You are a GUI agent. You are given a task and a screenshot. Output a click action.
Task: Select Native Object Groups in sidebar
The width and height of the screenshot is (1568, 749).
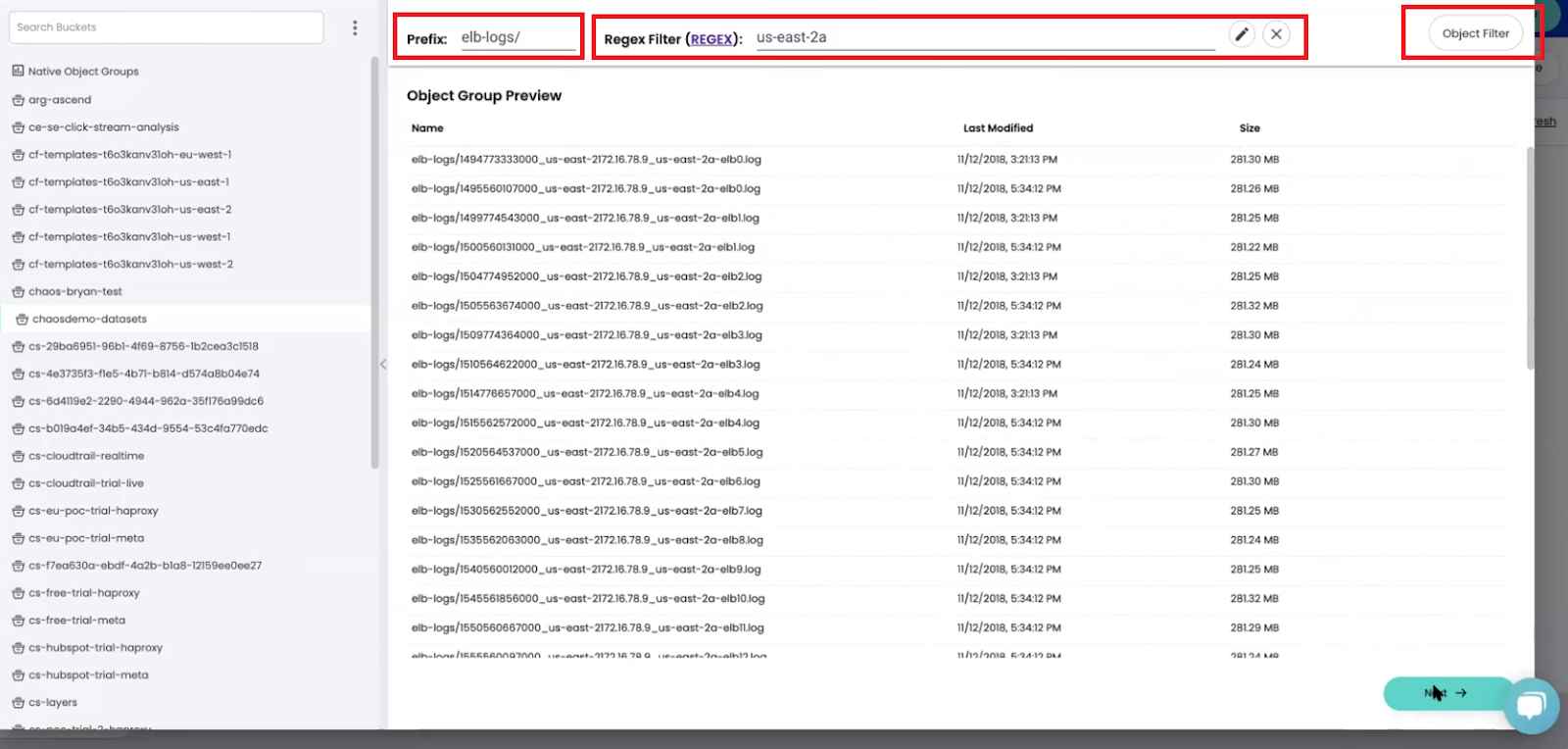(x=83, y=72)
